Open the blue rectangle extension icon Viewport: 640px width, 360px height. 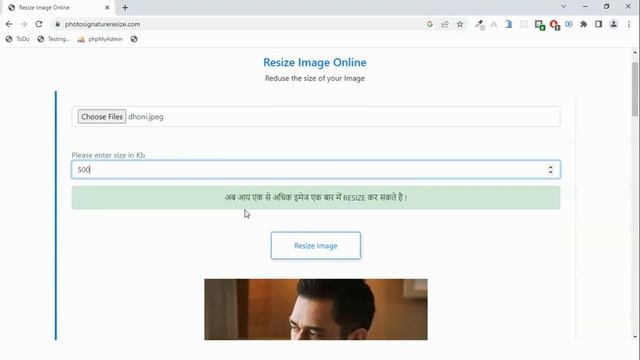click(x=569, y=24)
